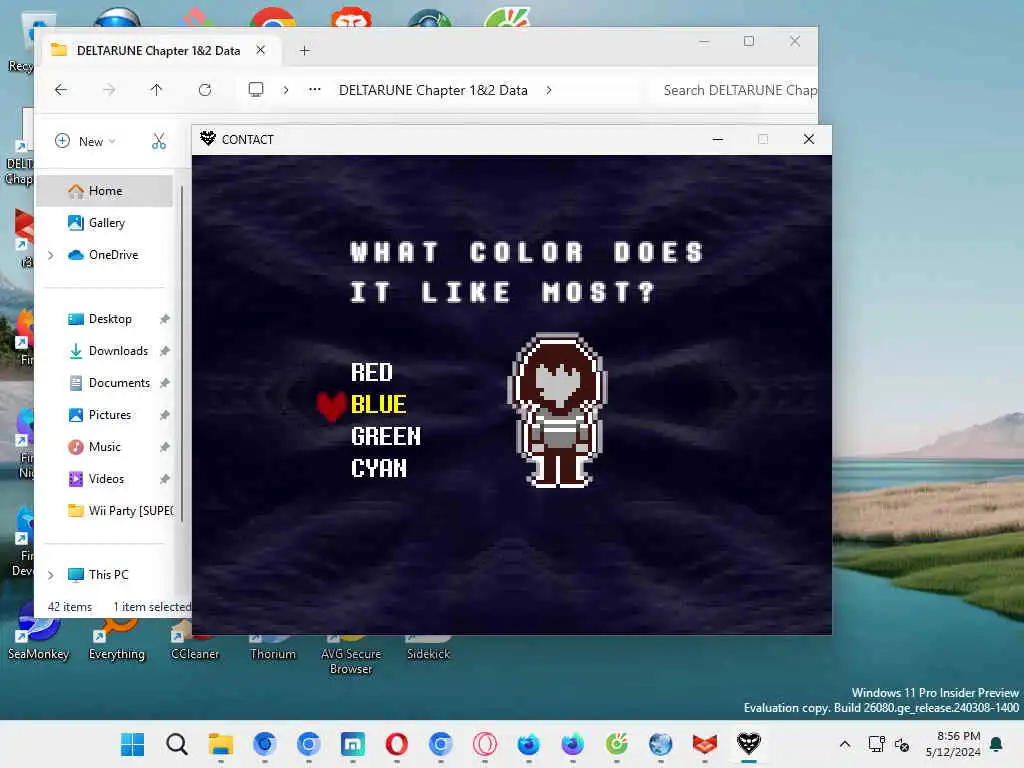Launch blue Firefox Developer icon on taskbar
The width and height of the screenshot is (1024, 768).
tap(528, 744)
